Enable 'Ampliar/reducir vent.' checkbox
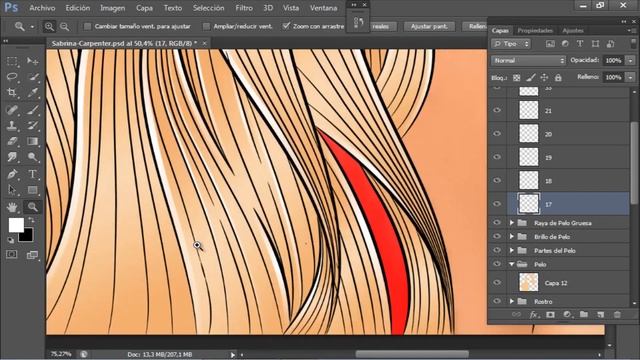The image size is (640, 360). 207,27
